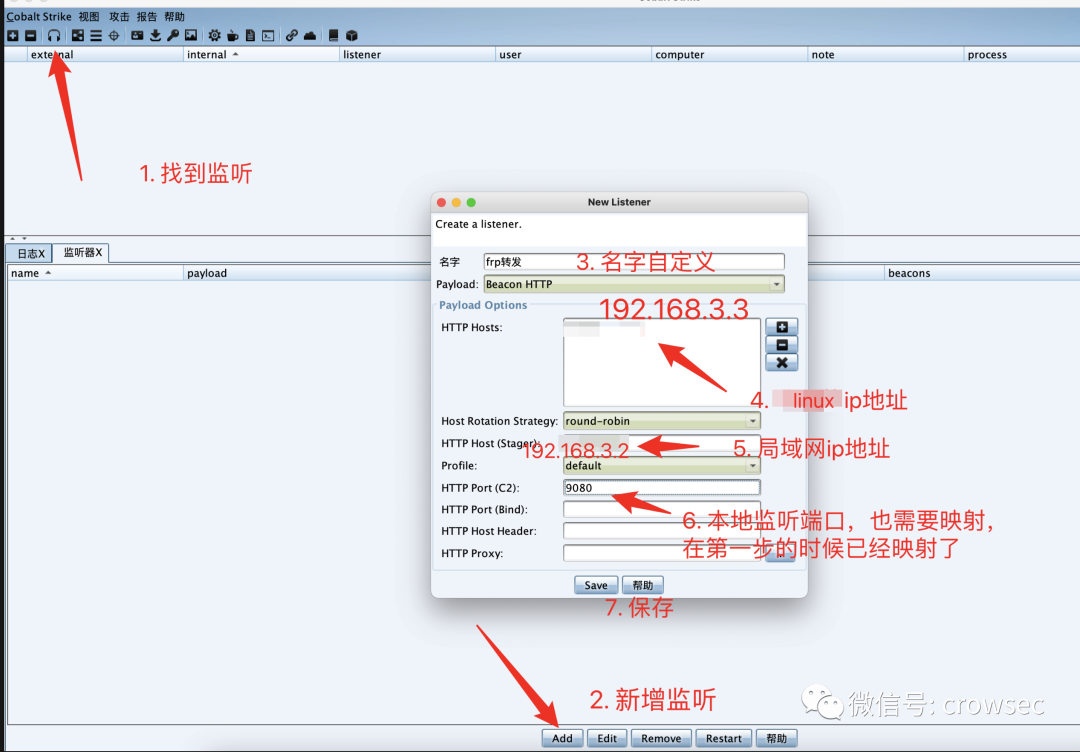Screen dimensions: 1080x752
Task: Click the document Office macro icon
Action: [x=250, y=35]
